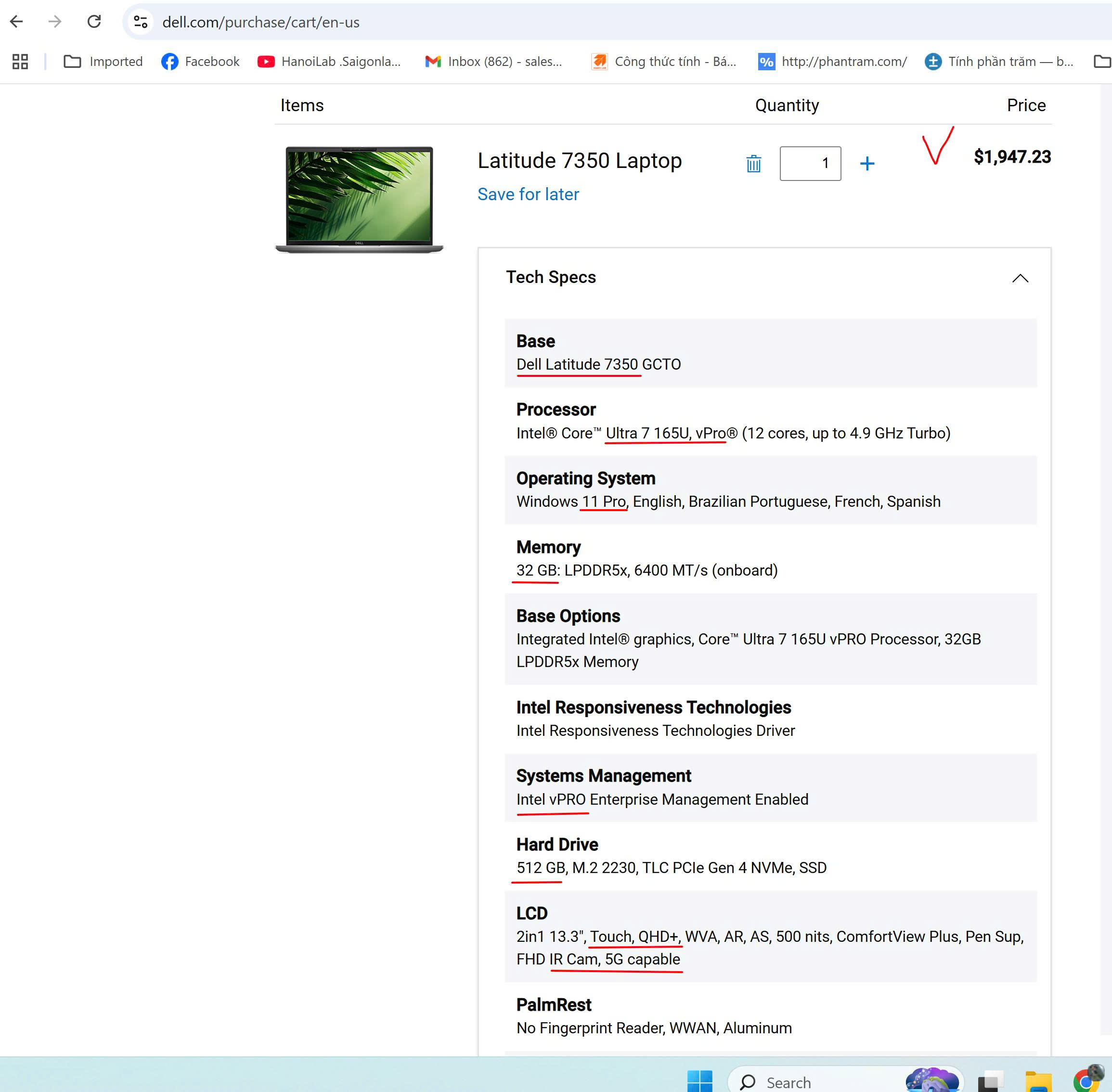Open the colorful widget icon in taskbar search
The height and width of the screenshot is (1092, 1112).
pyautogui.click(x=932, y=1079)
